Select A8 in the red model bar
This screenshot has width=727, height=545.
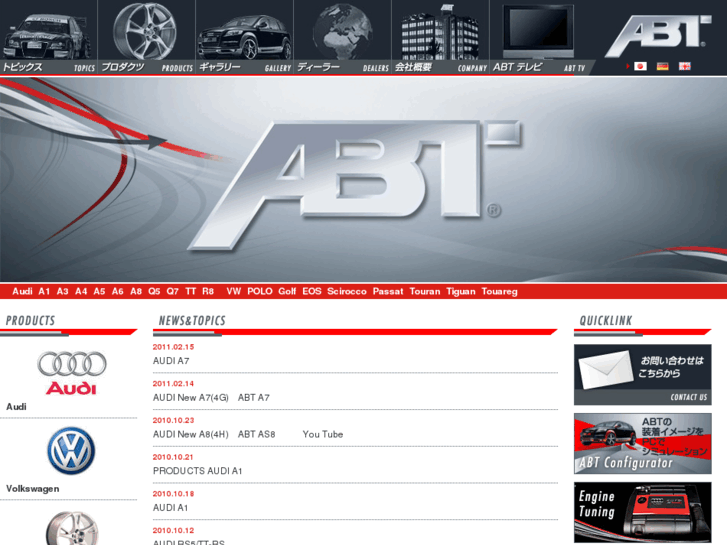point(136,291)
